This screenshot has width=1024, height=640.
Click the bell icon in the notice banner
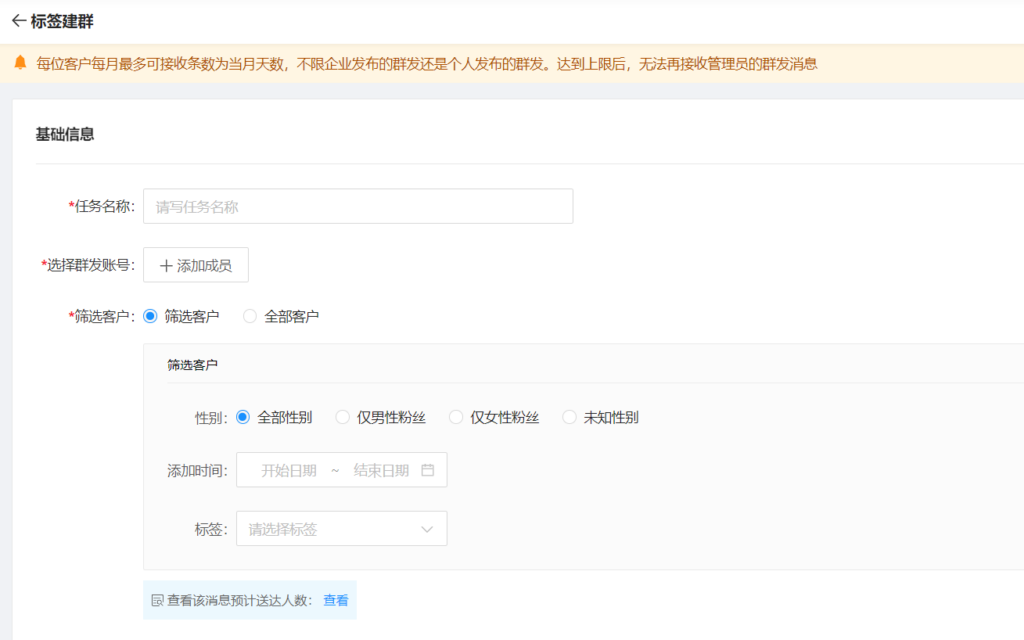pyautogui.click(x=20, y=63)
